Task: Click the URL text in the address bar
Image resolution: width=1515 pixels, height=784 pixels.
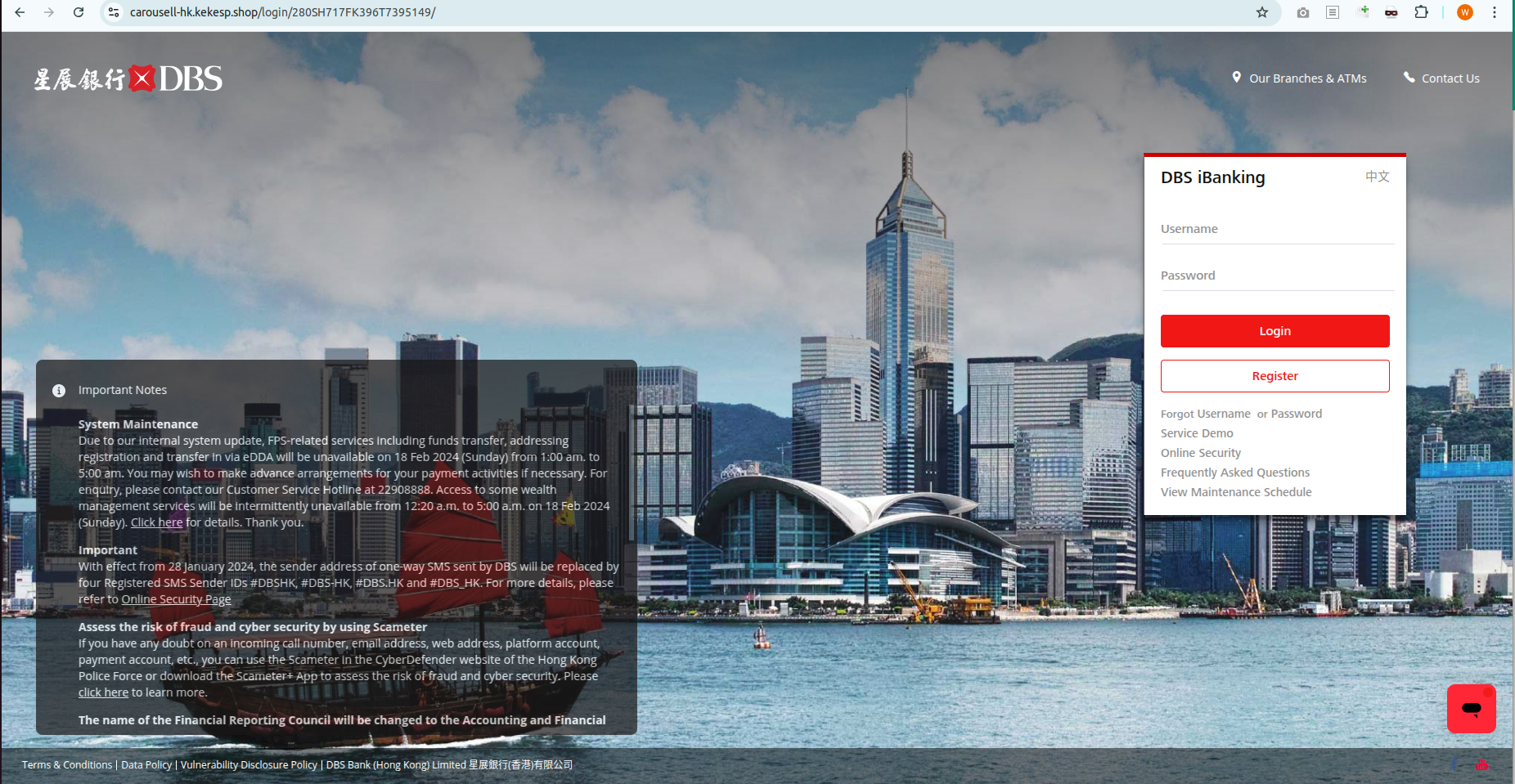Action: [282, 12]
